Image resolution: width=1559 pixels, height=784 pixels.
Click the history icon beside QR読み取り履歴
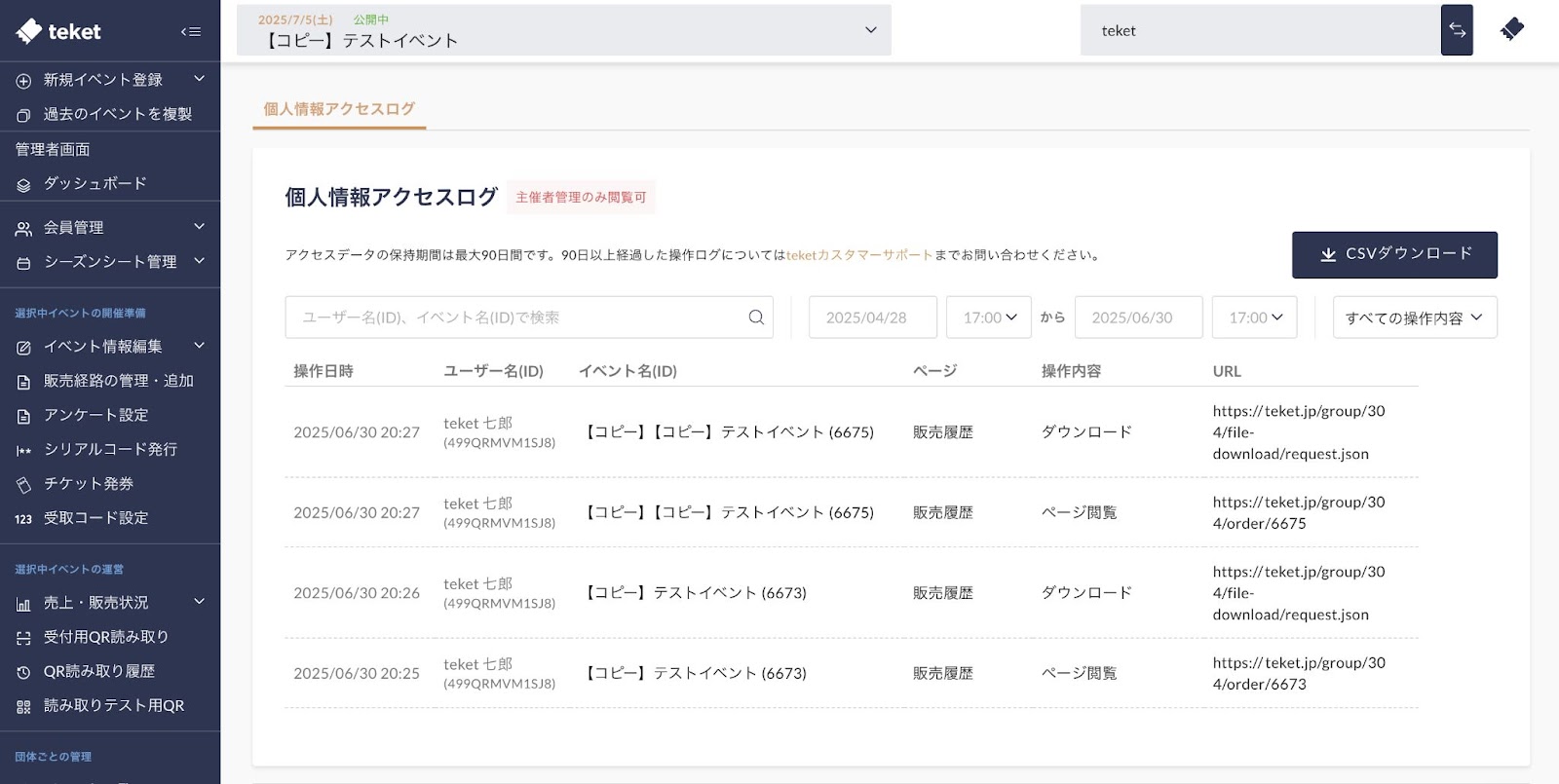(23, 672)
